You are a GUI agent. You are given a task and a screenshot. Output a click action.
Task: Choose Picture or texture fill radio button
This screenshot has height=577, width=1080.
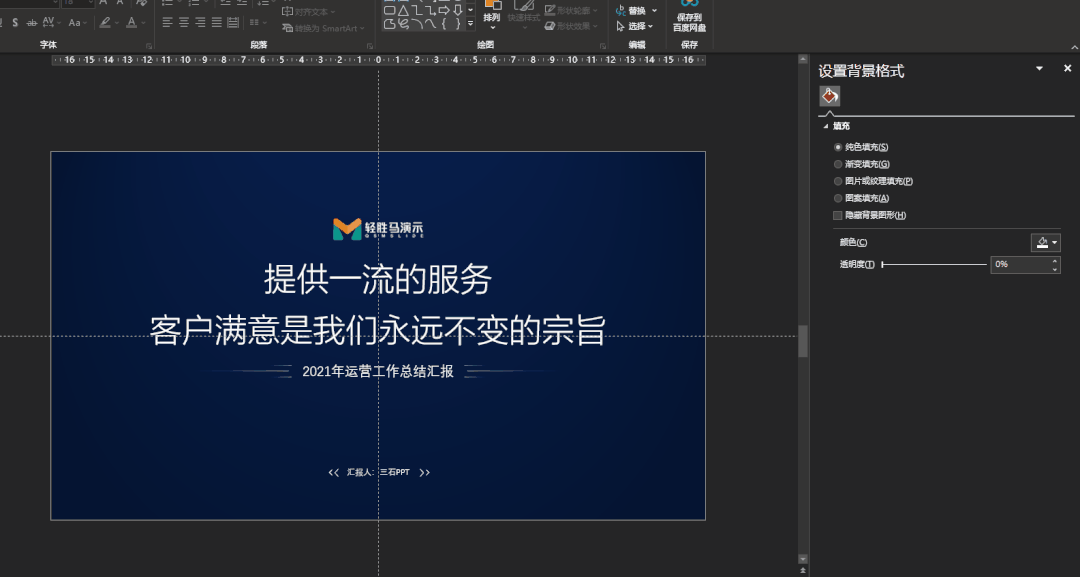838,181
